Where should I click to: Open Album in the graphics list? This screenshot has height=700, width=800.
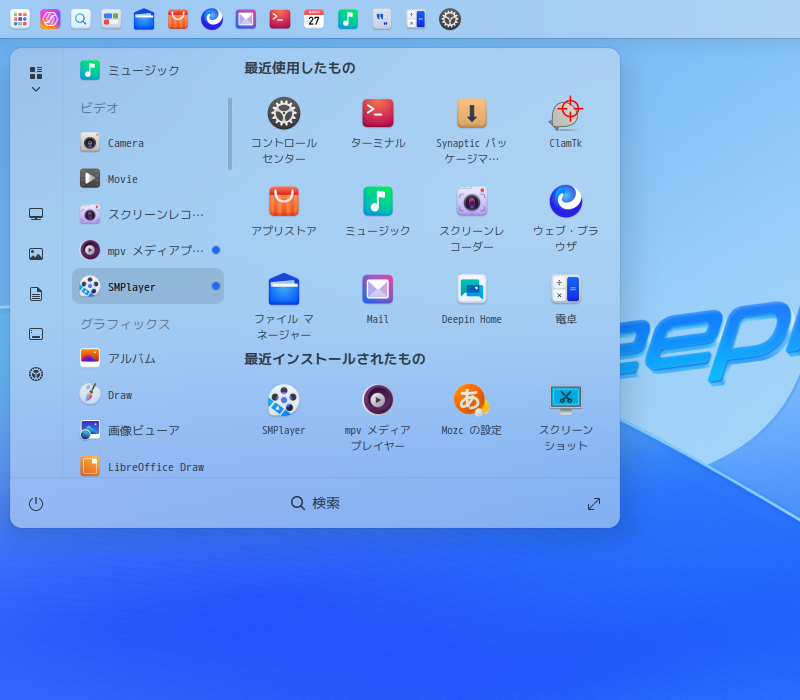click(148, 358)
